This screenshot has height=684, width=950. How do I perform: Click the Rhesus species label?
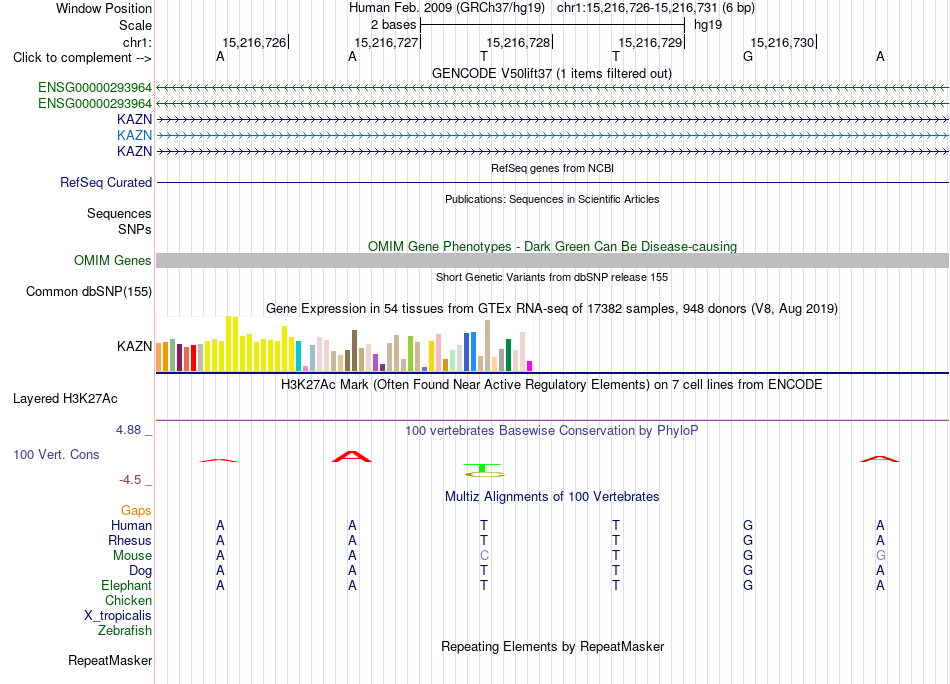130,540
